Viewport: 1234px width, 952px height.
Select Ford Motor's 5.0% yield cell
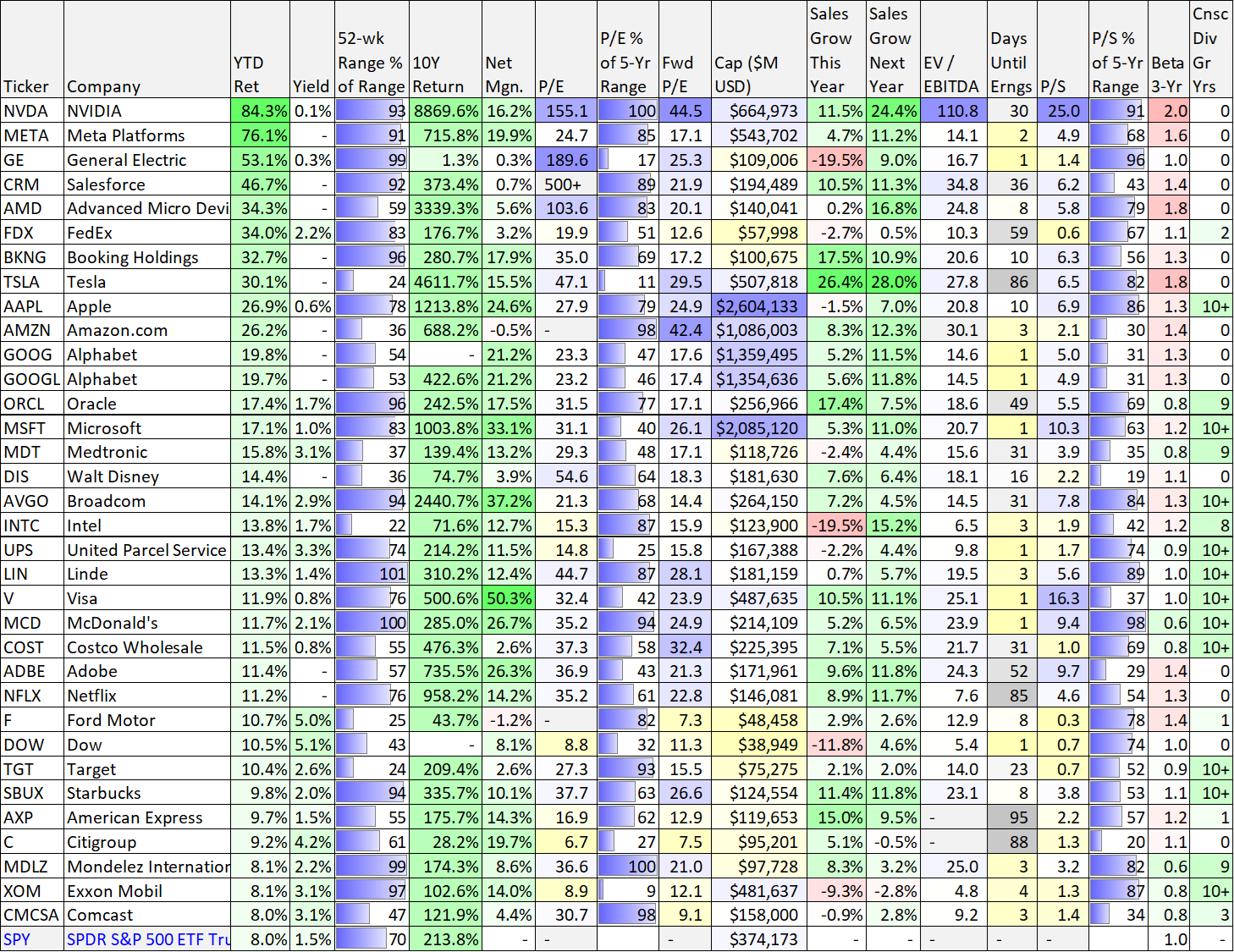(312, 720)
